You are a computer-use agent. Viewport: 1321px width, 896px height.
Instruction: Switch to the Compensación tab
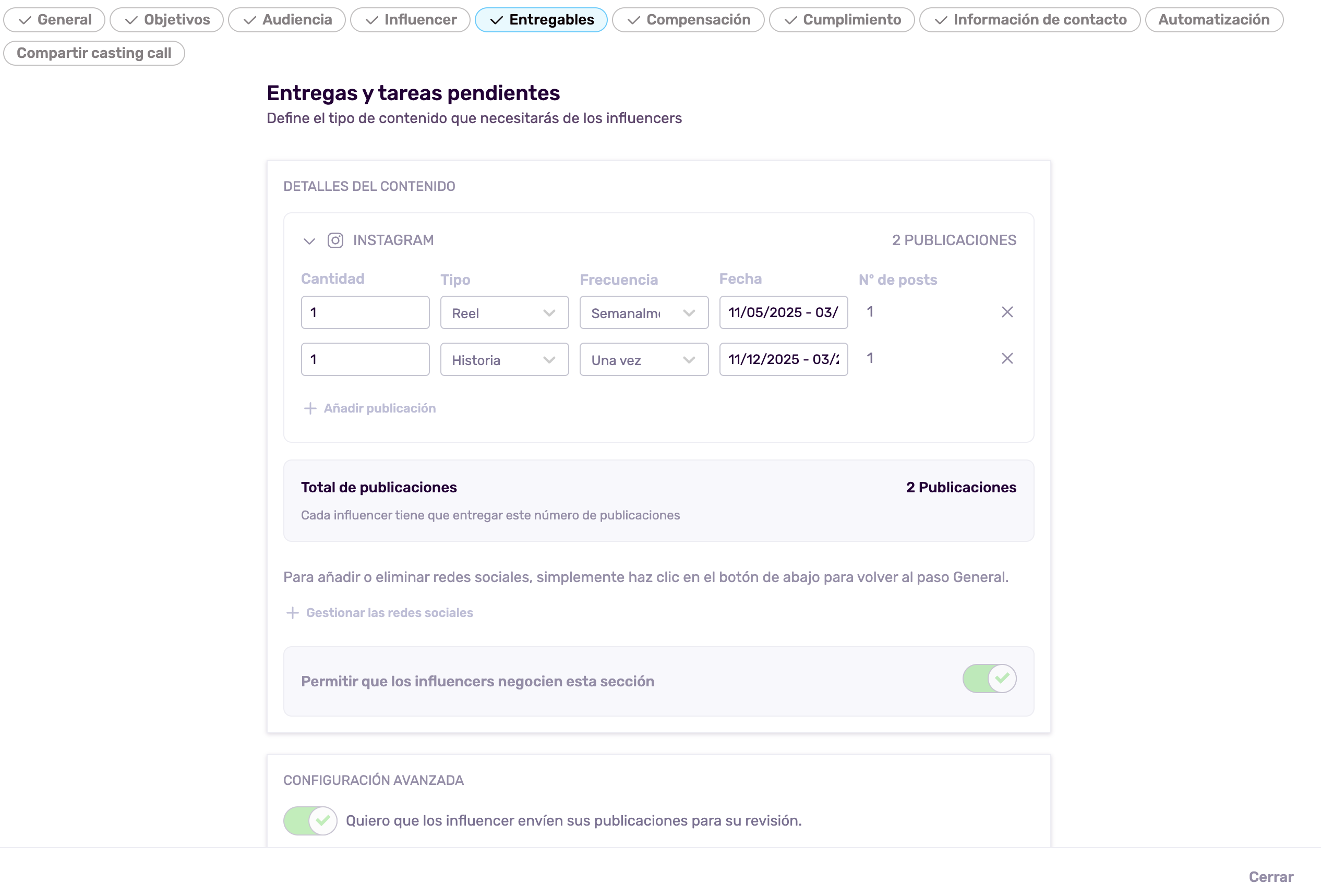click(x=688, y=20)
